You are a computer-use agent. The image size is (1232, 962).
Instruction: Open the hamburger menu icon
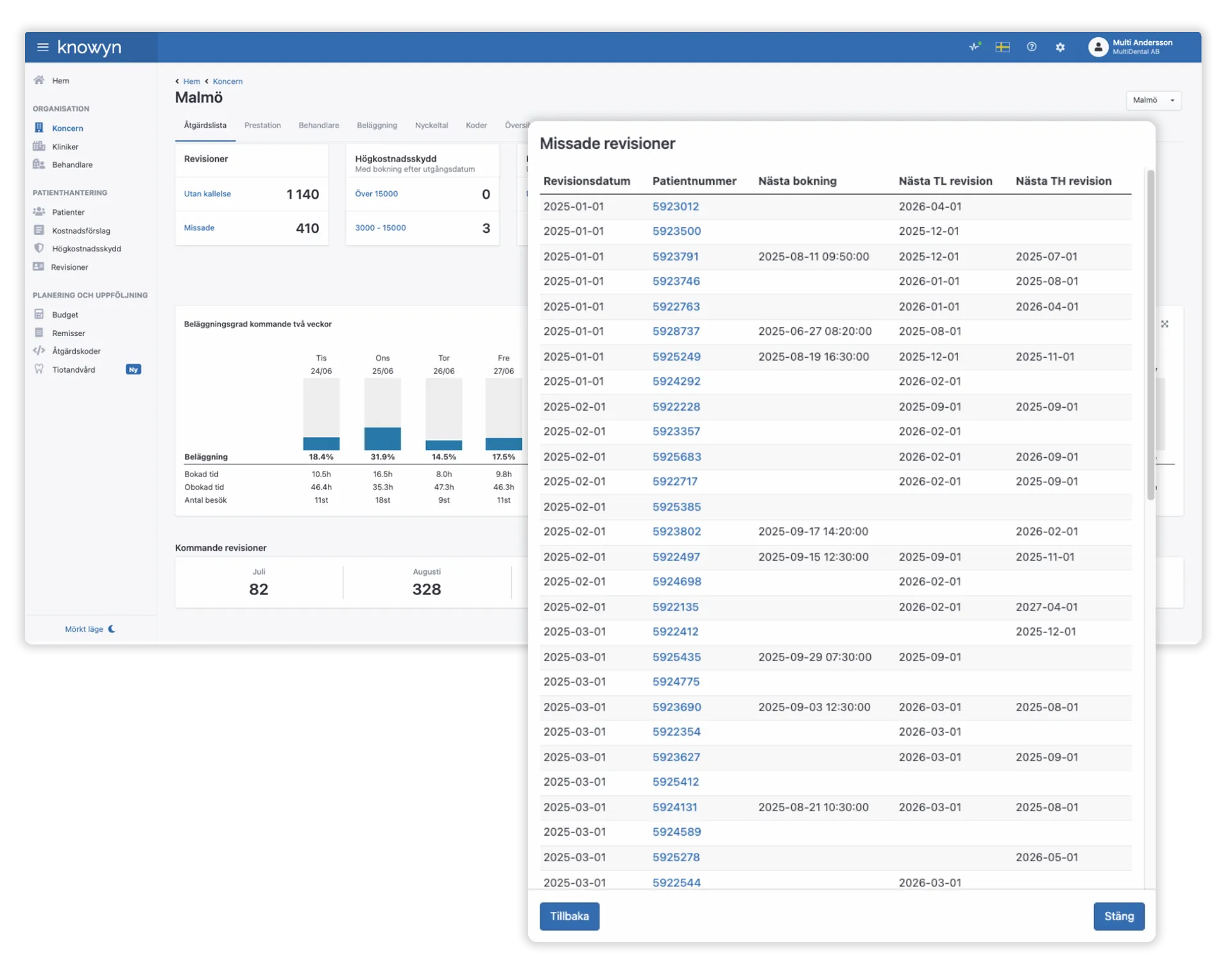coord(43,47)
